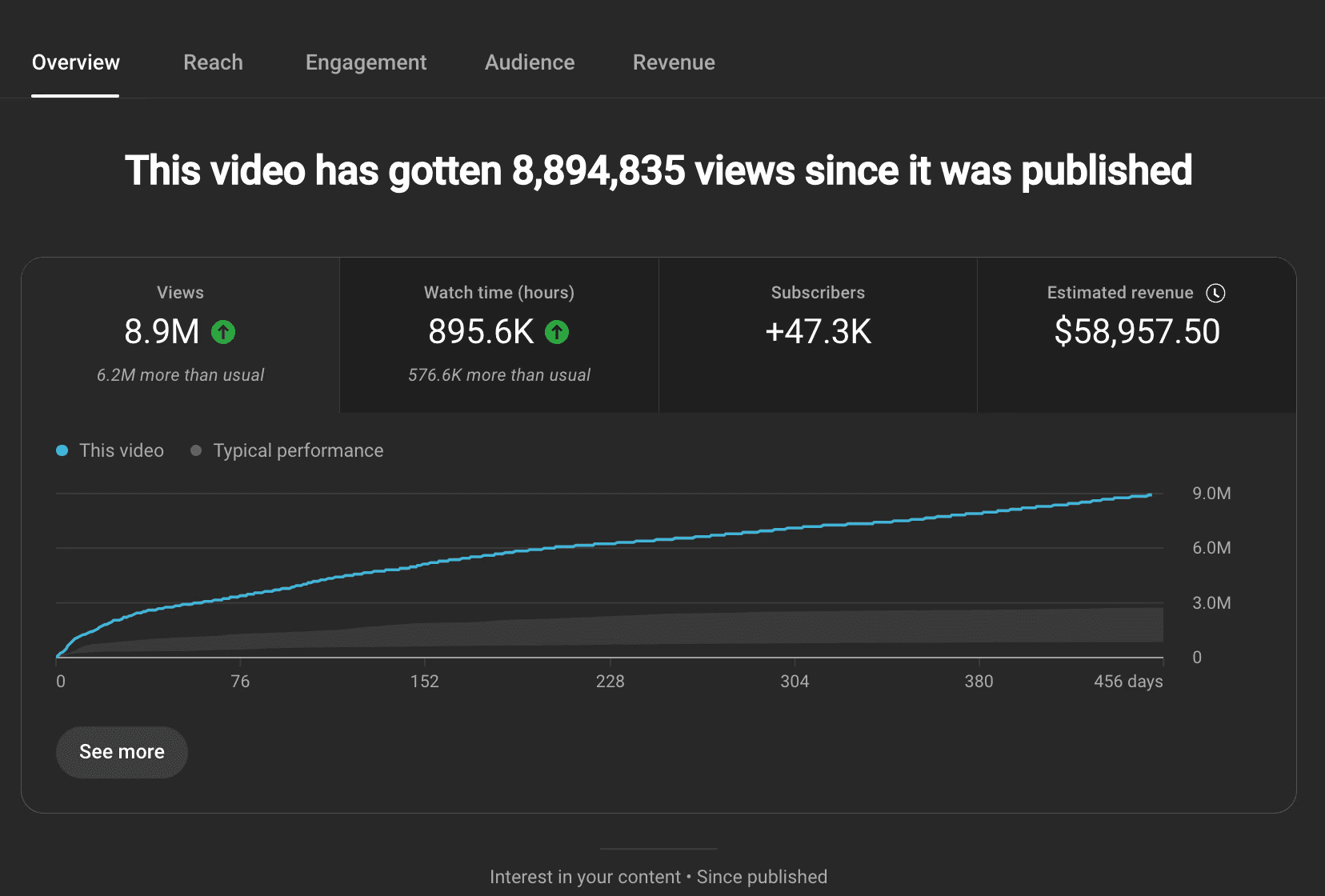Switch to the Engagement tab

tap(366, 62)
